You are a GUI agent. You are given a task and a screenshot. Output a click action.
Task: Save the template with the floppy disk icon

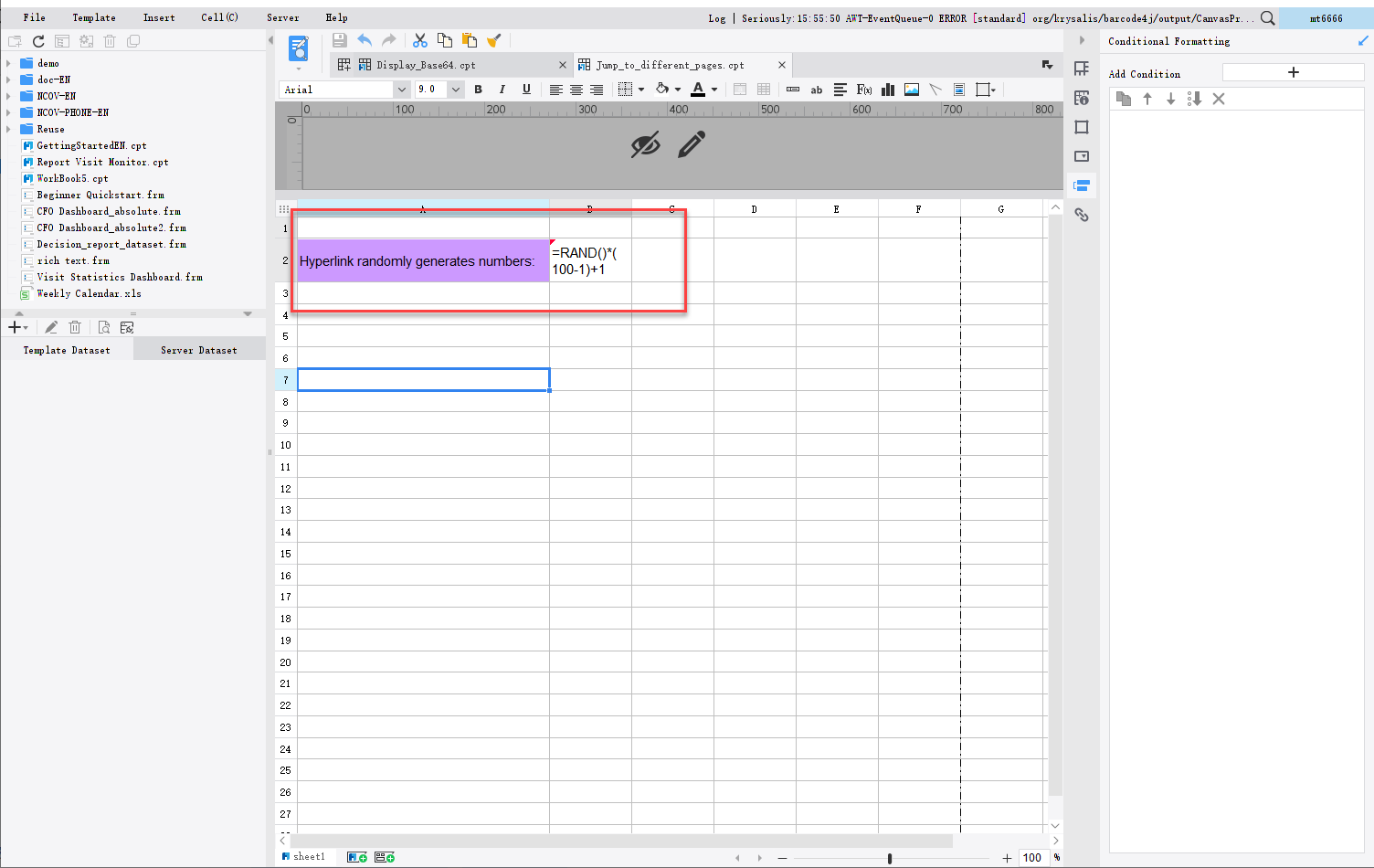340,40
